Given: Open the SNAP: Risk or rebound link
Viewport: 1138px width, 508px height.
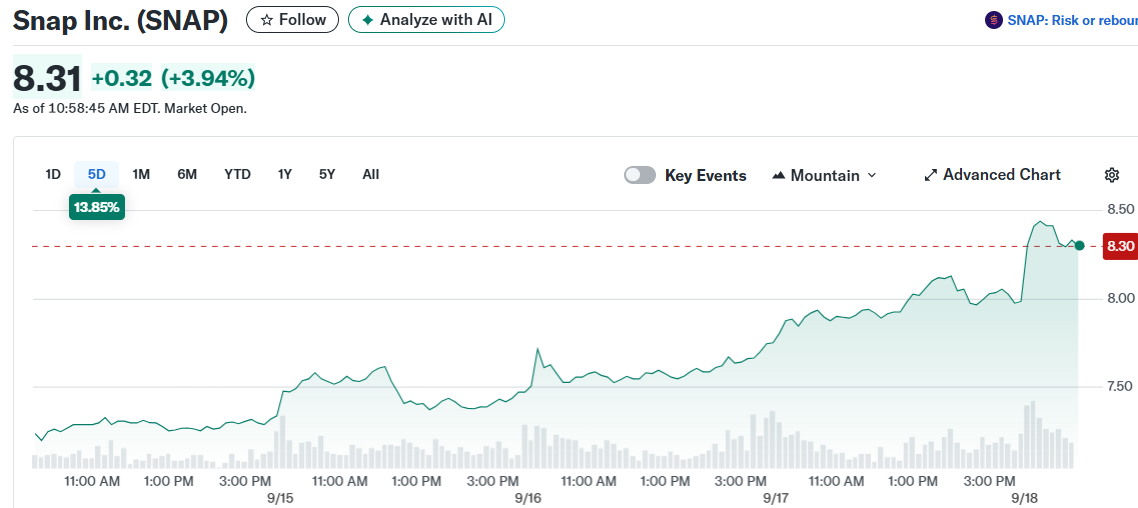Looking at the screenshot, I should (x=1072, y=20).
